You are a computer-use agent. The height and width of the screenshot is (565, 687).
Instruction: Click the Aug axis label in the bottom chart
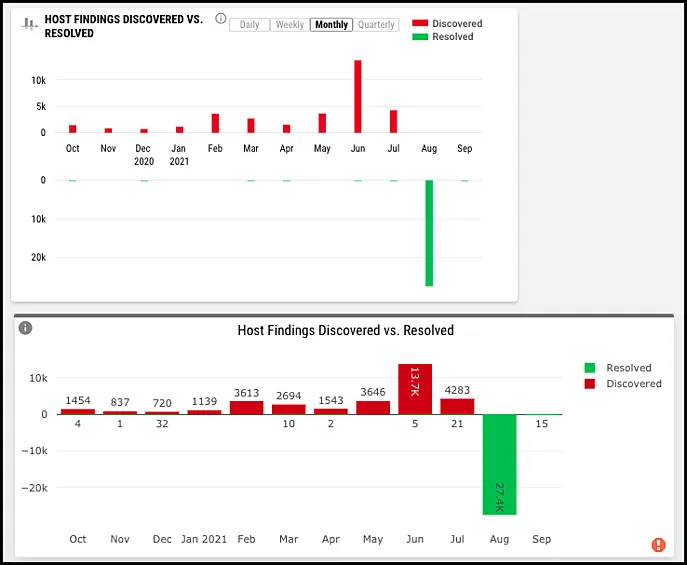[x=499, y=539]
